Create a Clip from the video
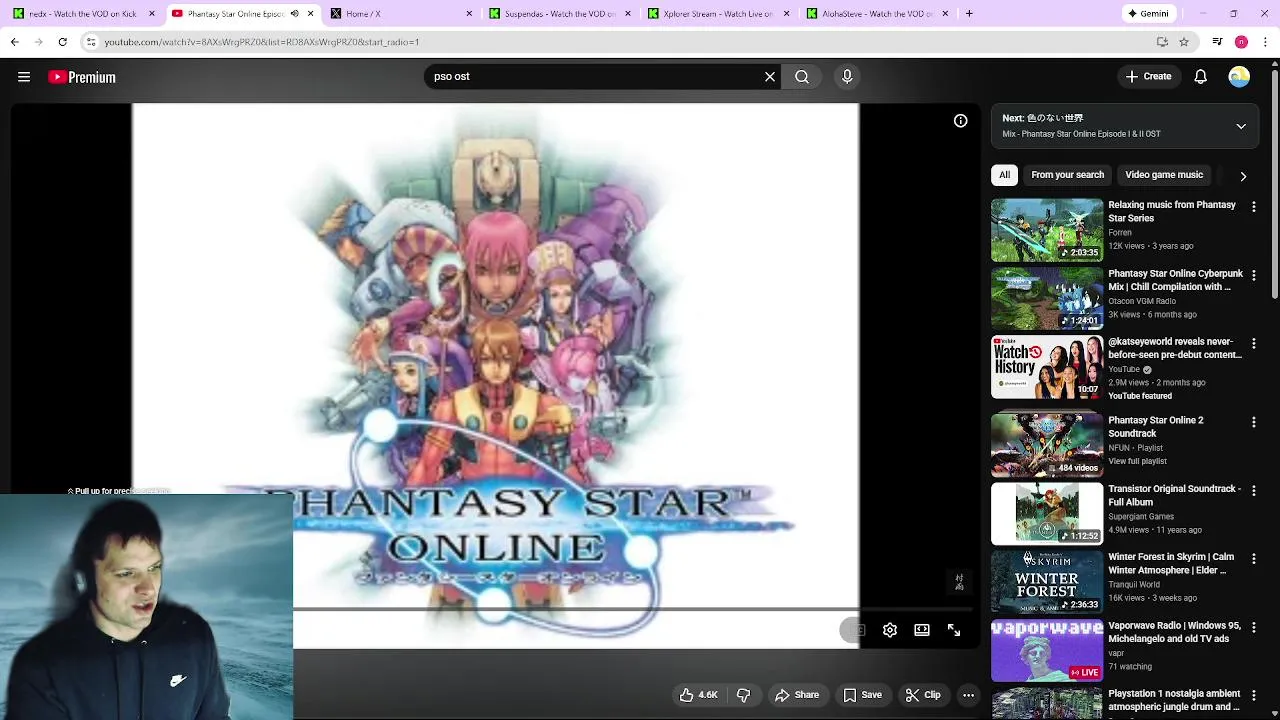 923,695
